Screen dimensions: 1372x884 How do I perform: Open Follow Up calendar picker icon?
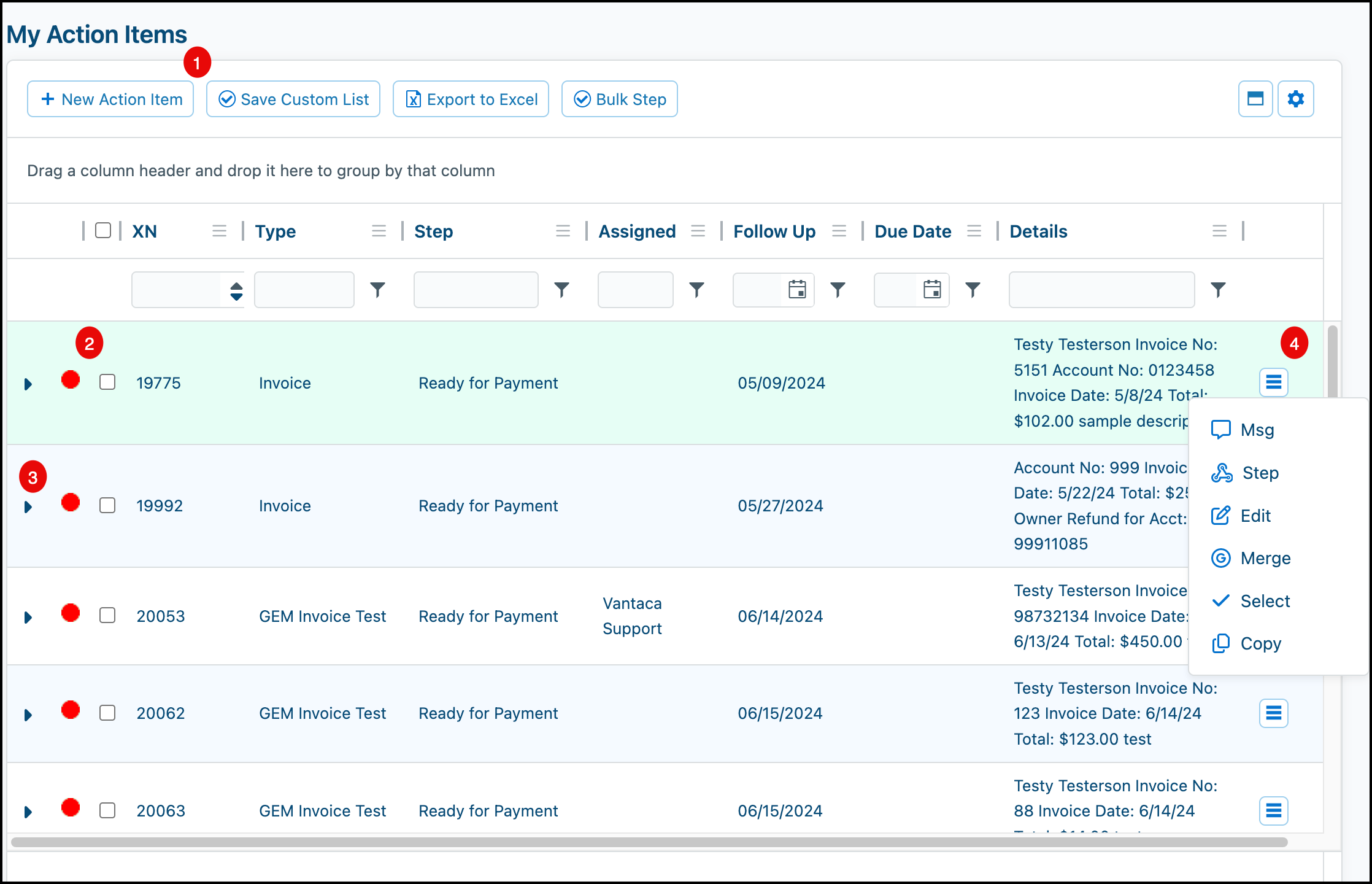point(797,290)
